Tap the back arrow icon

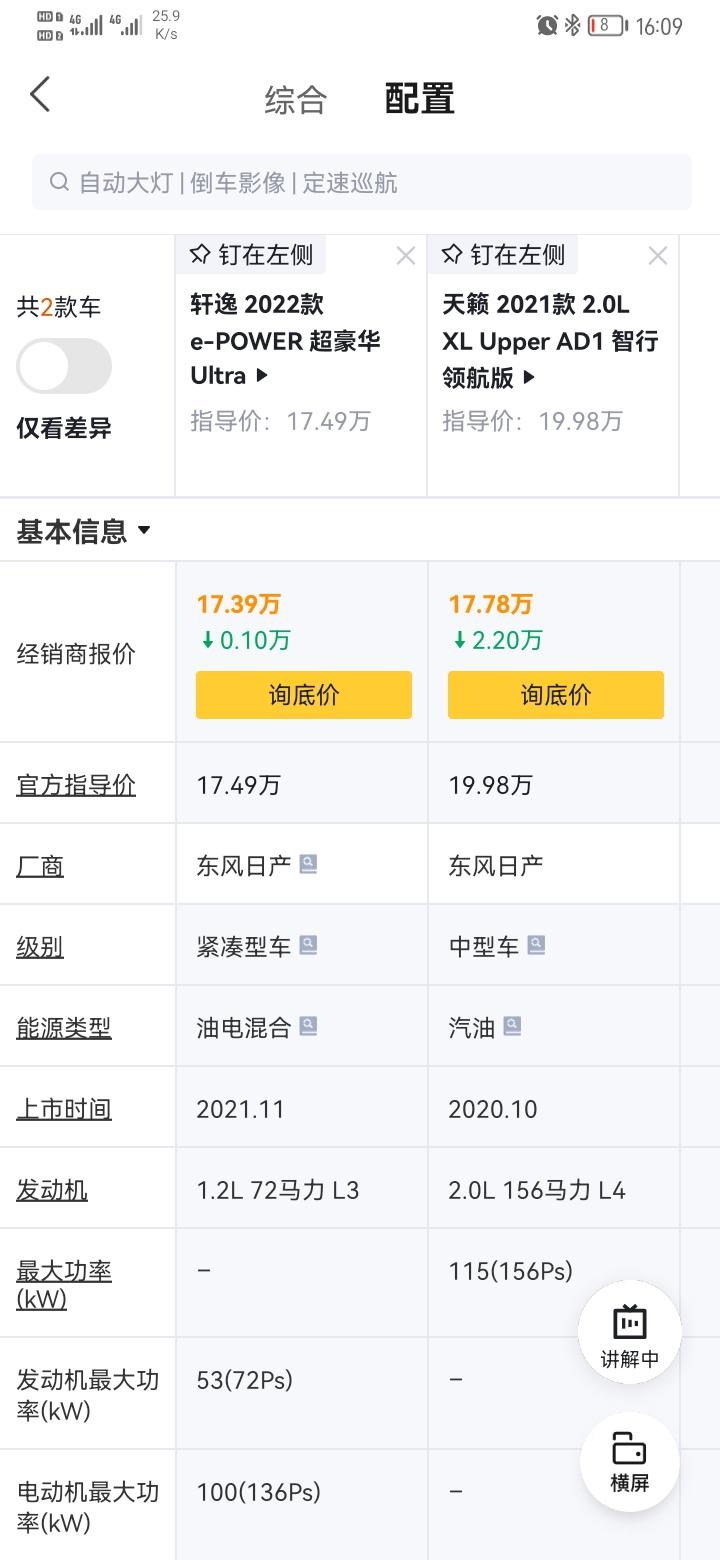(x=40, y=95)
